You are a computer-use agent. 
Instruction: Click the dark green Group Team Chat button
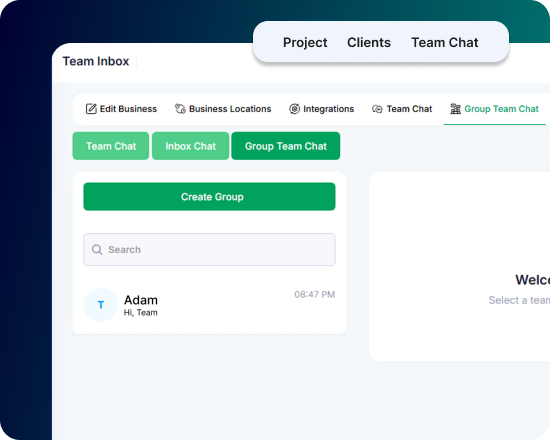click(x=286, y=146)
